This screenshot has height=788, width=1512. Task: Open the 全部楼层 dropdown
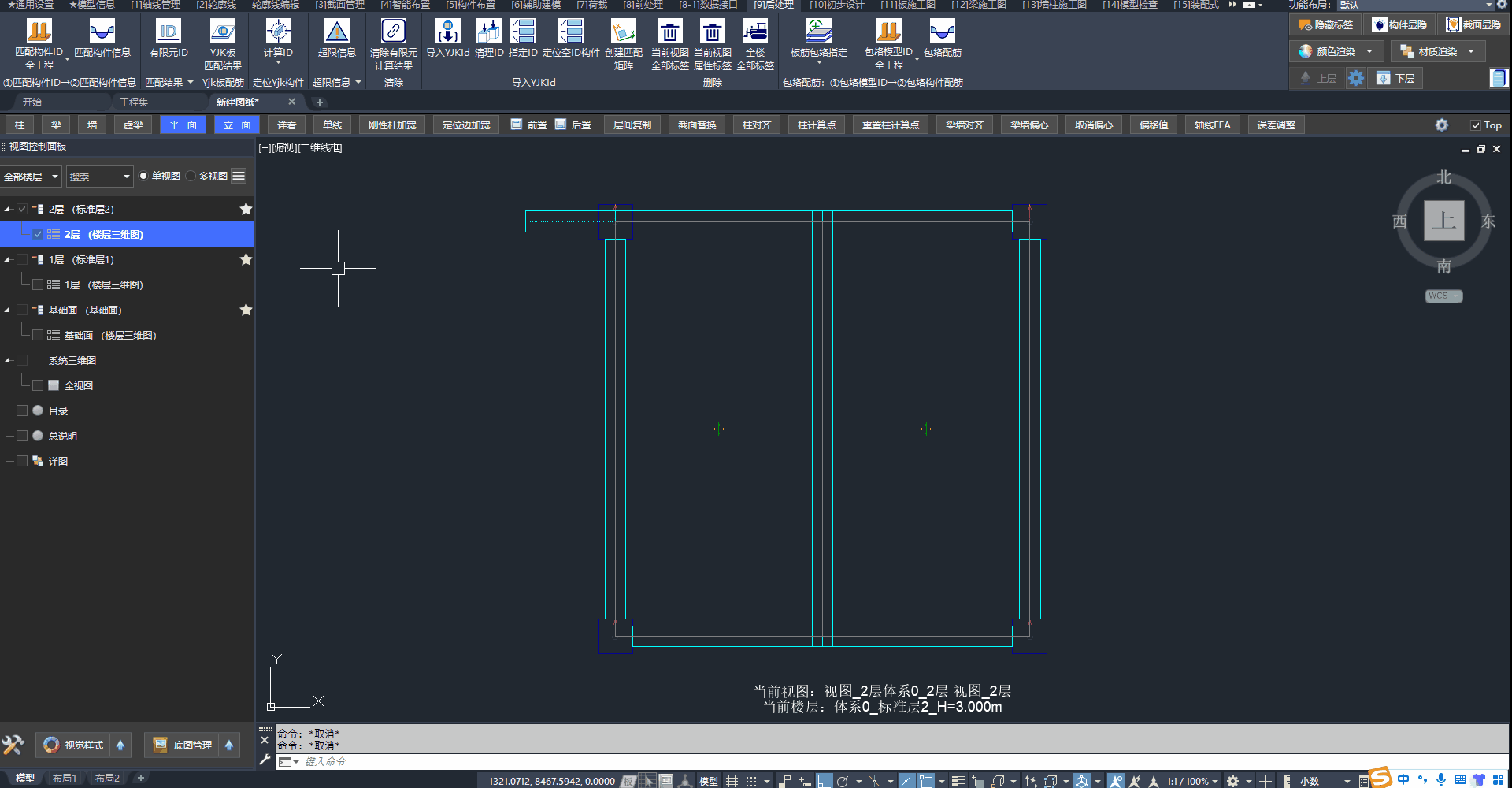click(x=31, y=177)
